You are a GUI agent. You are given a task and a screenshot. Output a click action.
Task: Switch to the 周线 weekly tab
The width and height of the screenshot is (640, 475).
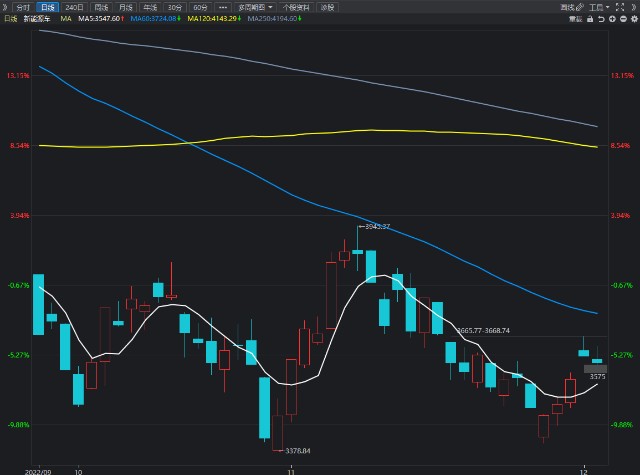tap(101, 7)
